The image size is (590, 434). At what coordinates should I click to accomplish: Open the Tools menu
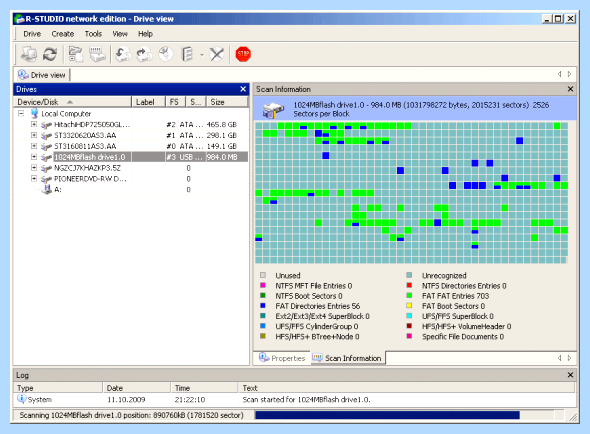93,34
